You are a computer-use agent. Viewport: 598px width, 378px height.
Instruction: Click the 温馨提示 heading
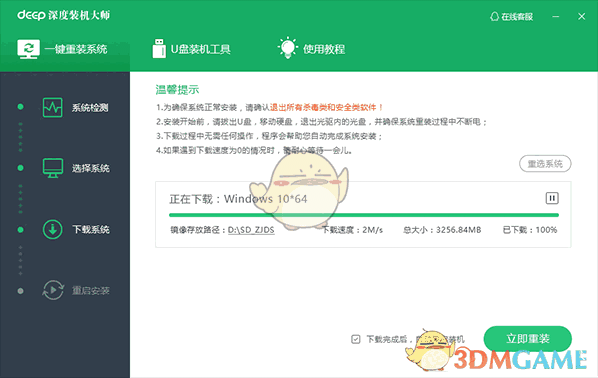pyautogui.click(x=177, y=90)
